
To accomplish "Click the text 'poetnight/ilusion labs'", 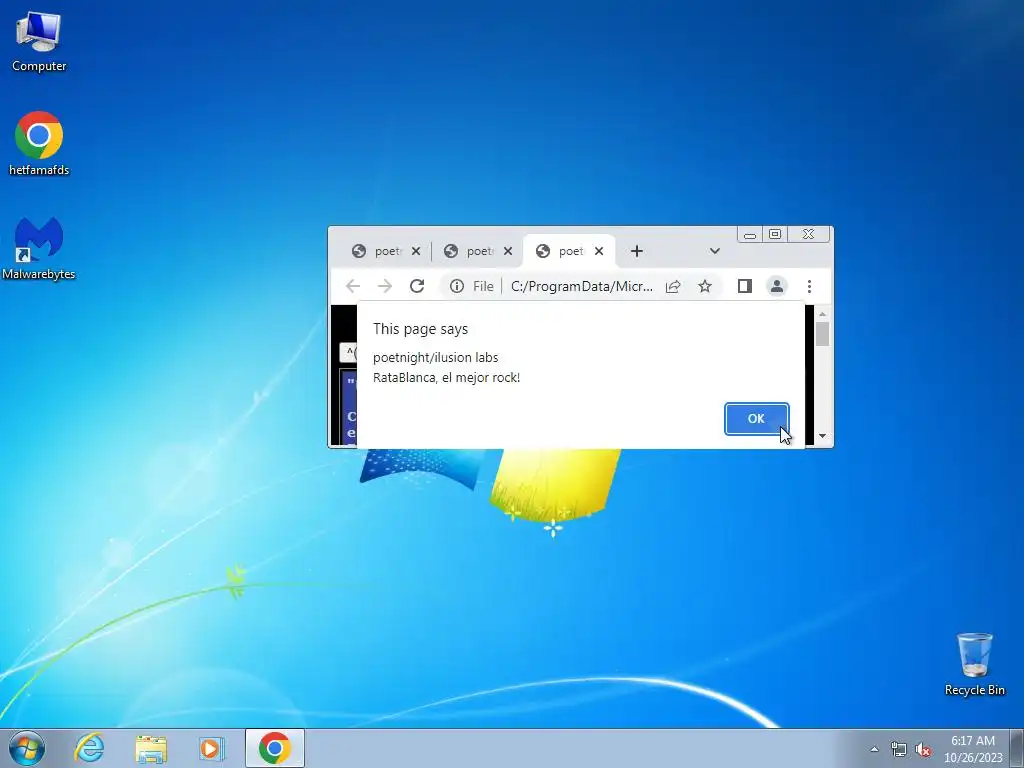I will 435,357.
